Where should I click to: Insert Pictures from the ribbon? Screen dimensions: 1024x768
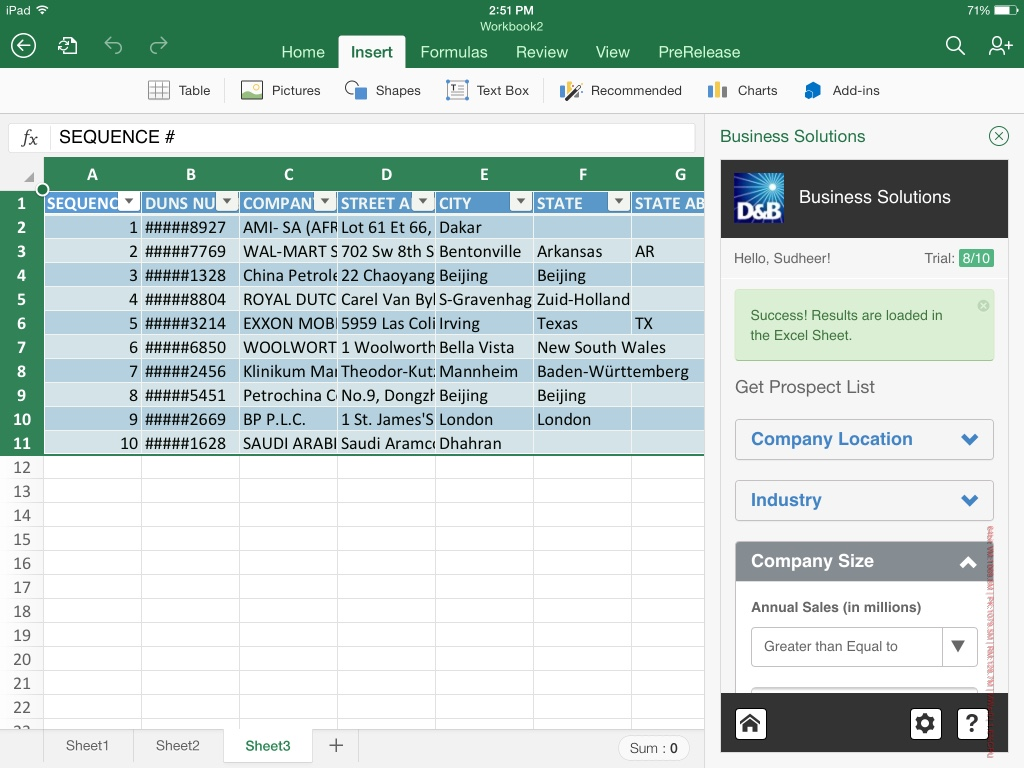point(281,90)
